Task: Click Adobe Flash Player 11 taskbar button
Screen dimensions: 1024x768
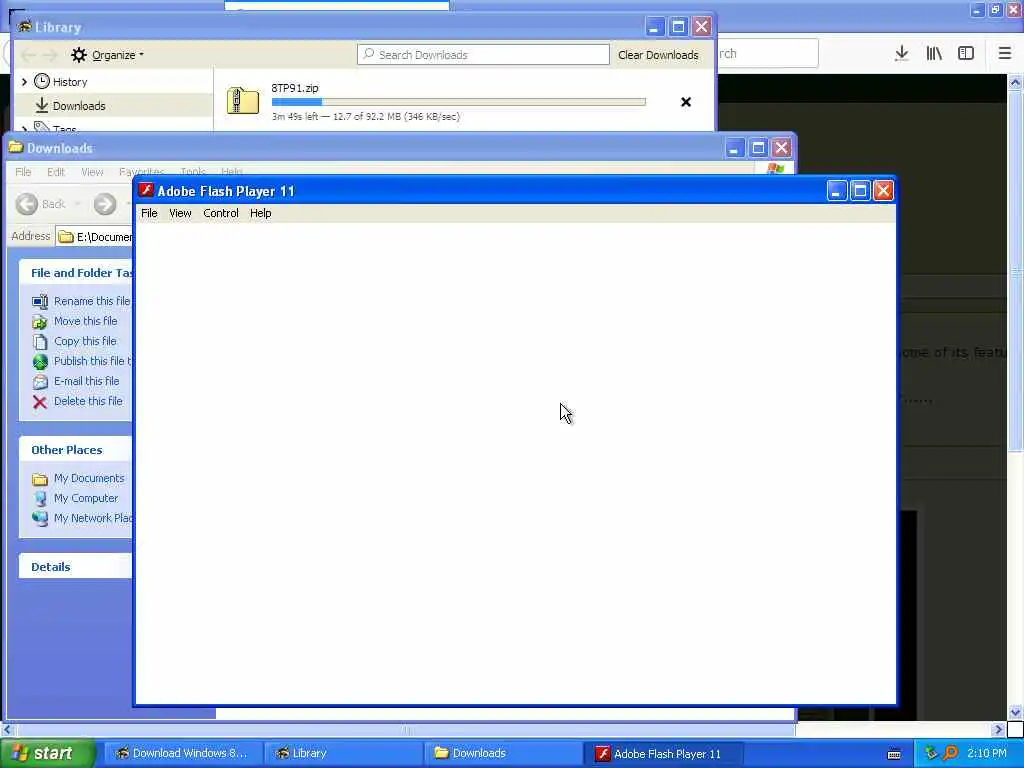Action: [x=664, y=754]
